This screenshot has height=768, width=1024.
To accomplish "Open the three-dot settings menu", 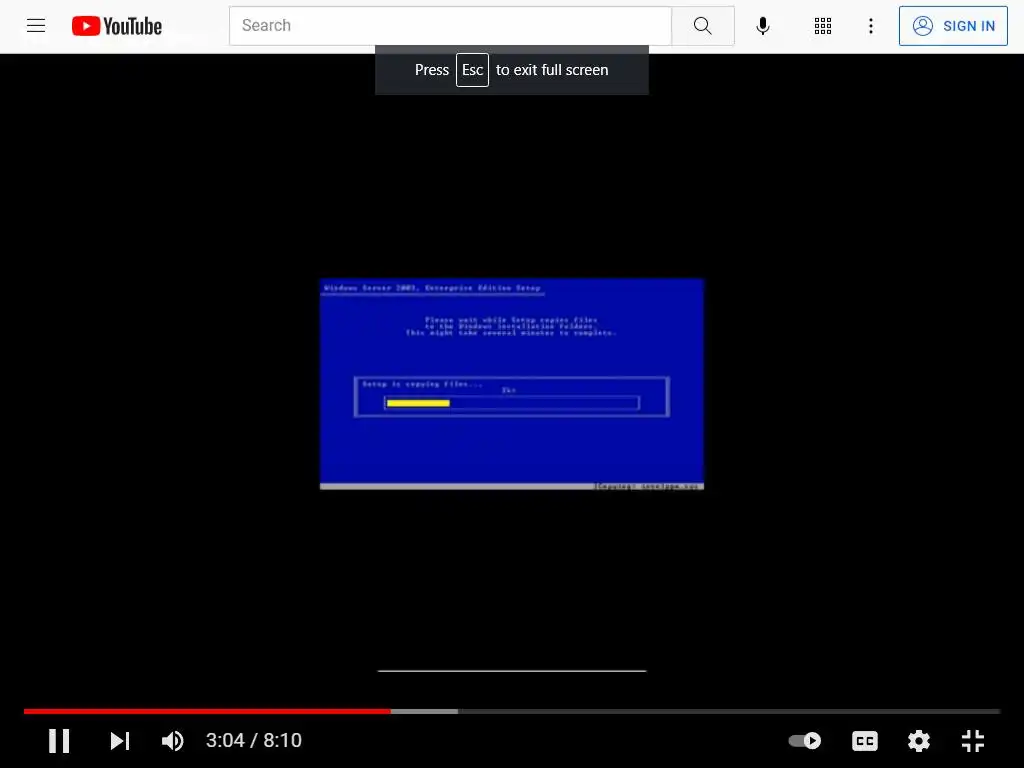I will coord(871,26).
